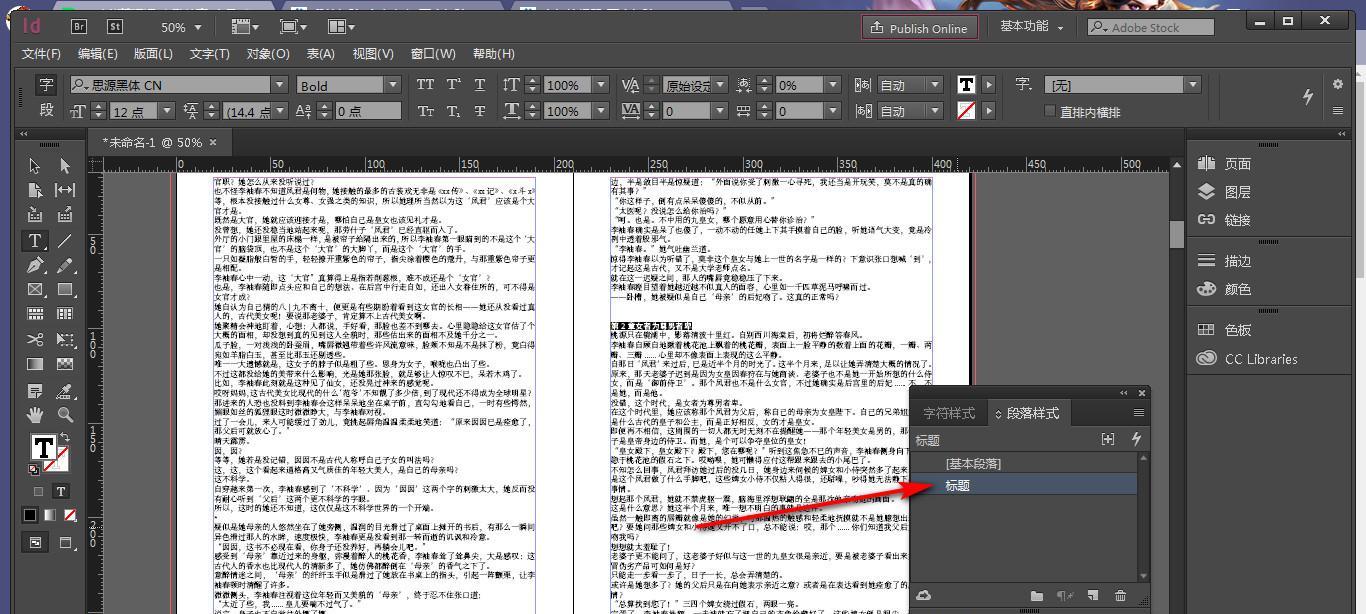Select the Note tool
1366x614 pixels.
tap(35, 391)
